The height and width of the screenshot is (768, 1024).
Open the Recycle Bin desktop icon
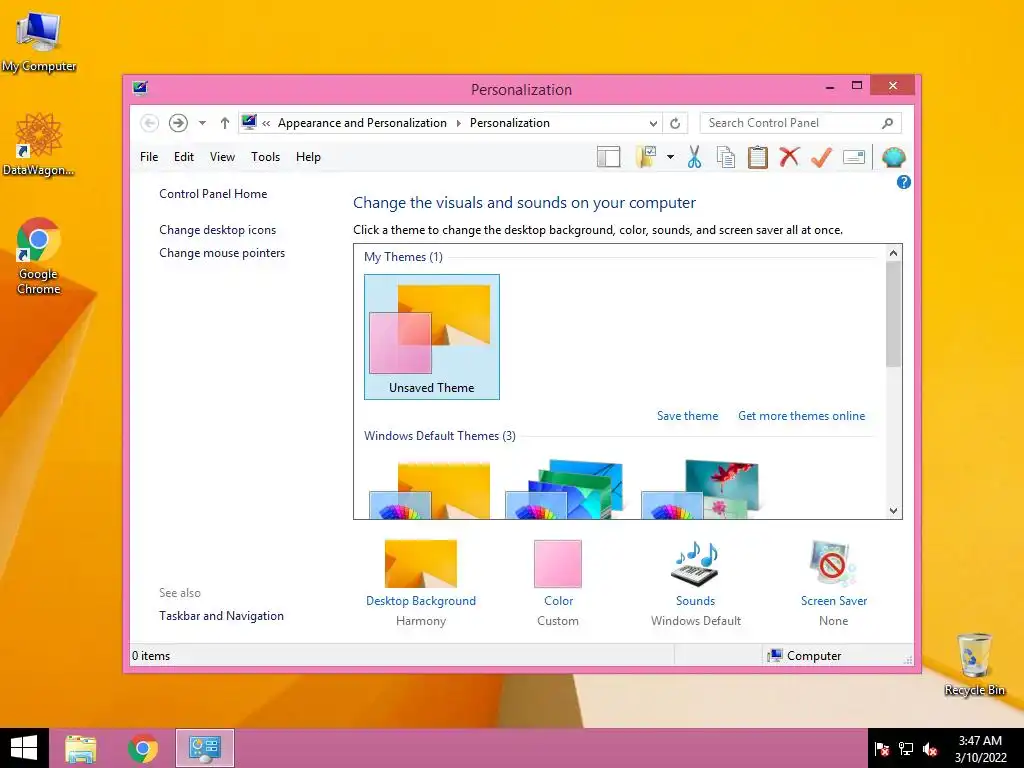974,664
